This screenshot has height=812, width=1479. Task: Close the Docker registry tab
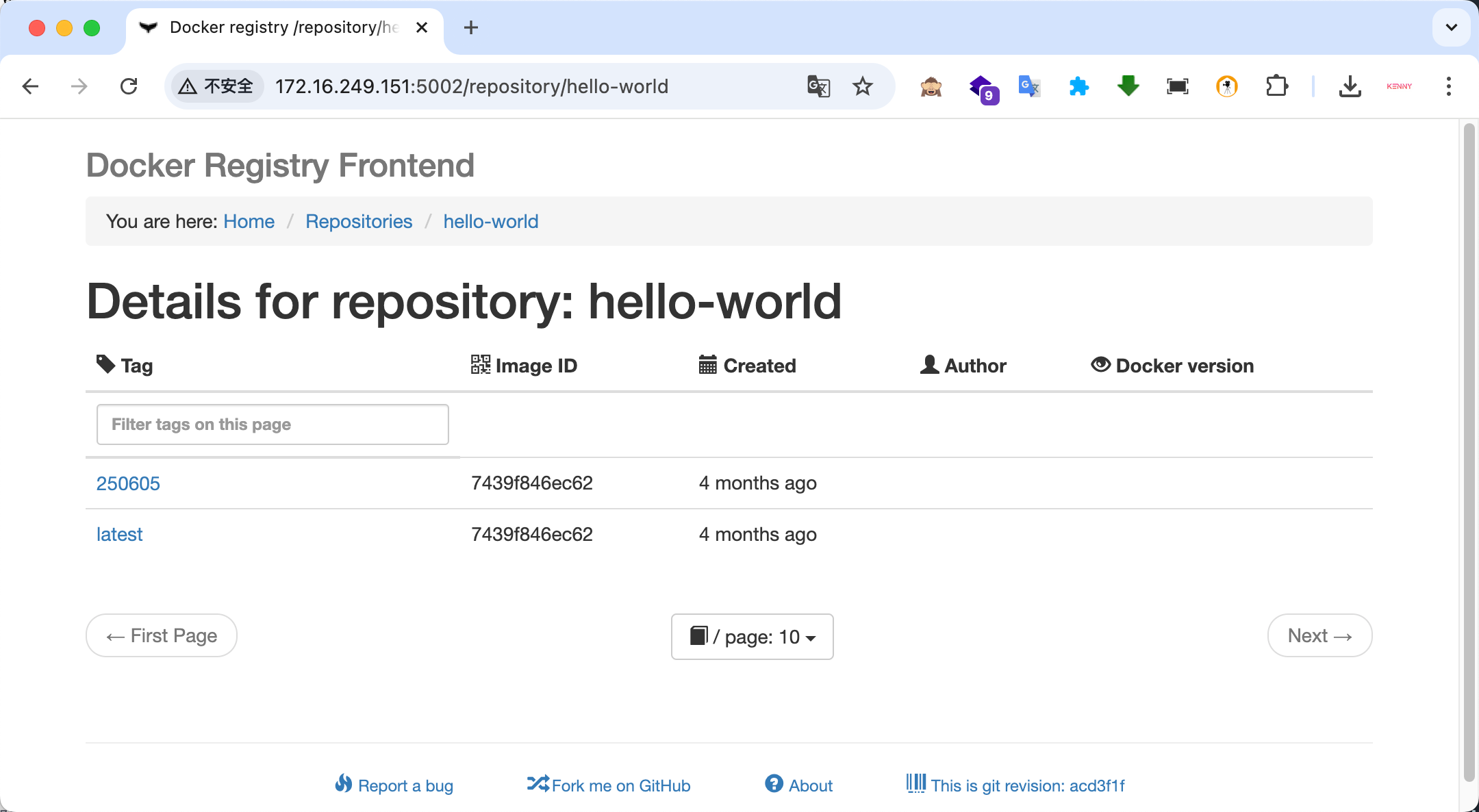point(422,27)
